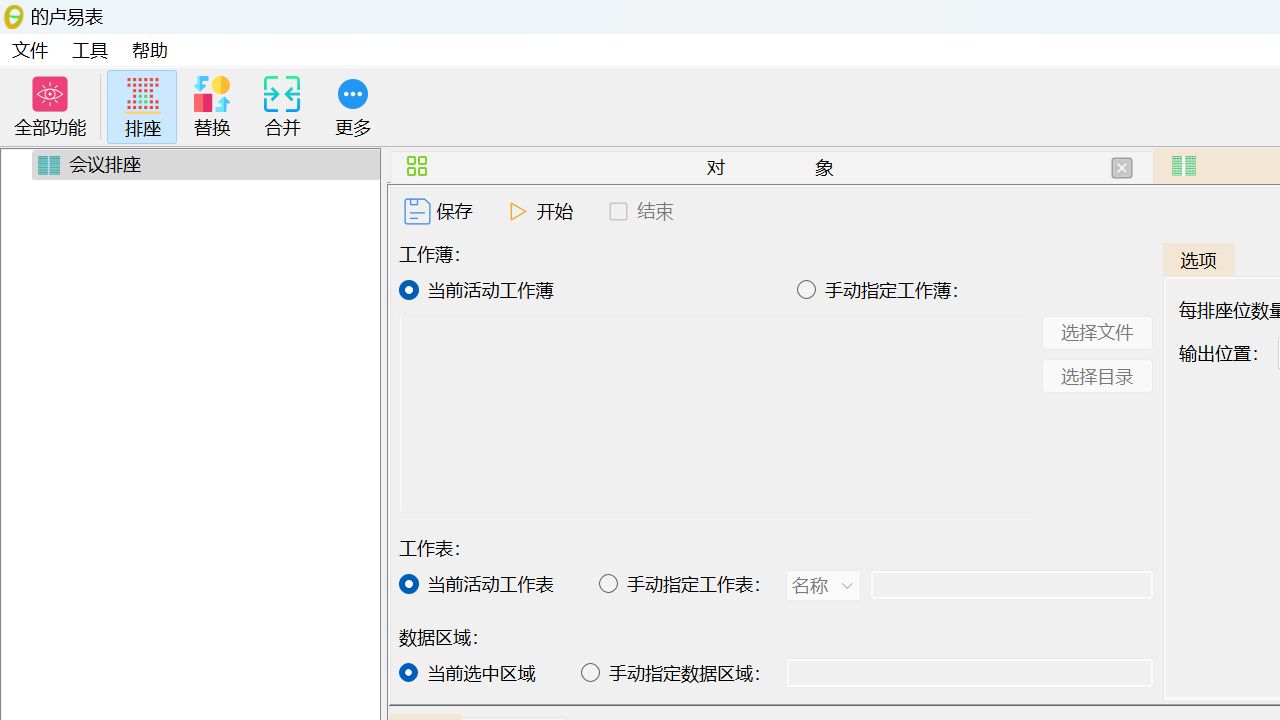1280x720 pixels.
Task: Select 手动指定工作表 radio option
Action: click(x=608, y=583)
